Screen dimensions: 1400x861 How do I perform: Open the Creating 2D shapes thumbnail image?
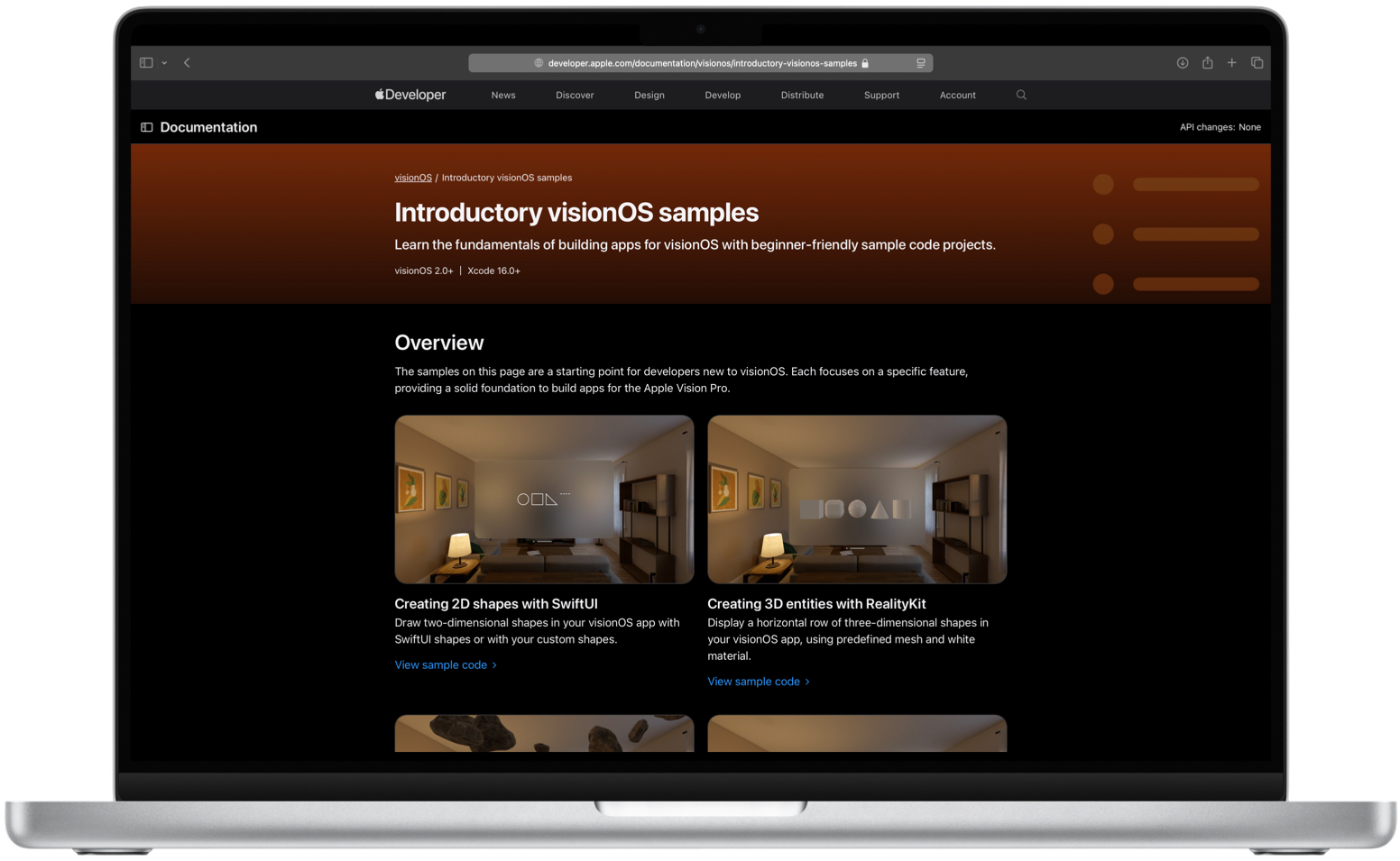[x=544, y=499]
